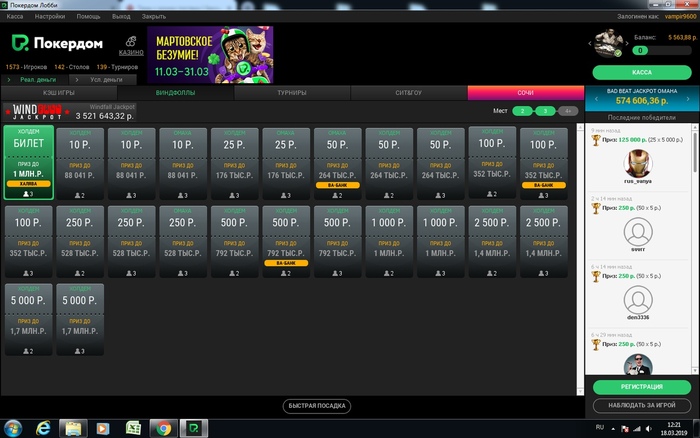The width and height of the screenshot is (700, 438).
Task: Open the Windows Start button
Action: point(13,429)
